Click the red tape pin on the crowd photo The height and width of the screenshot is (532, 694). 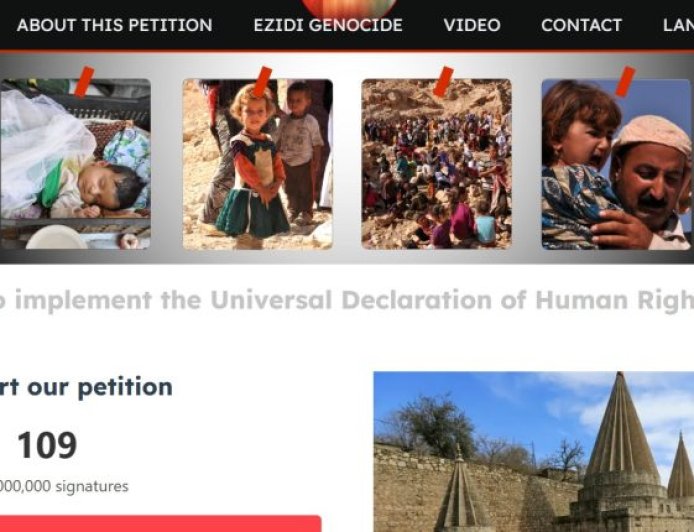[443, 81]
